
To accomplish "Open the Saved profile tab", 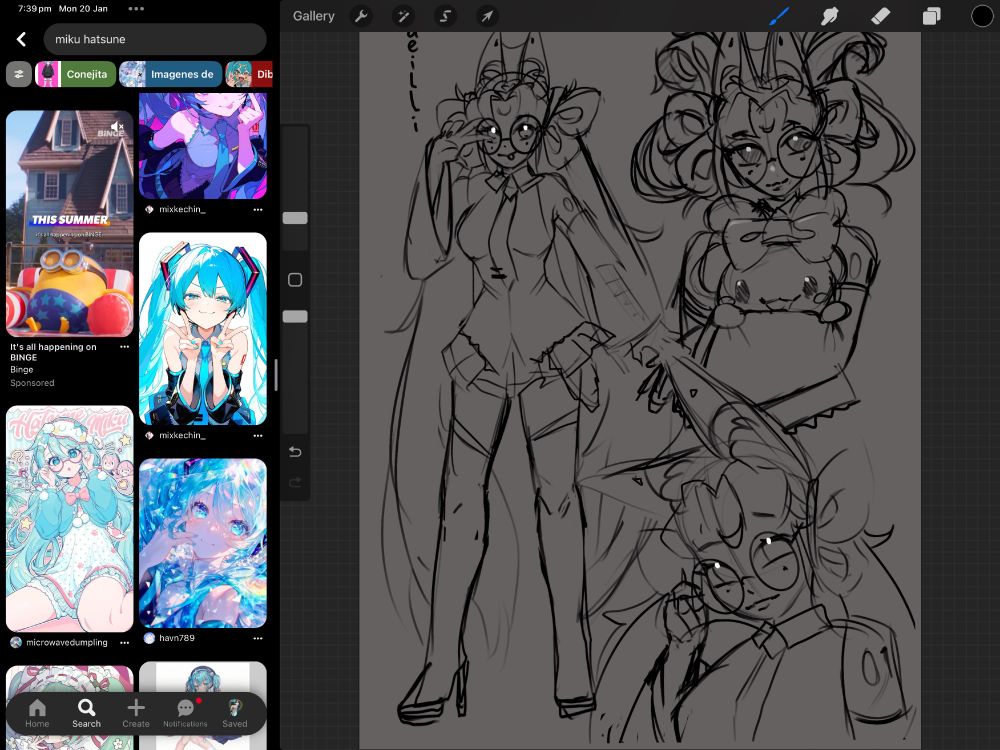I will (235, 713).
